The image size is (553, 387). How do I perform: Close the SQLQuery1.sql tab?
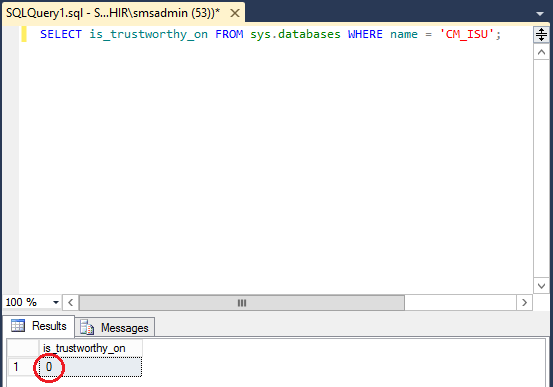tap(235, 13)
